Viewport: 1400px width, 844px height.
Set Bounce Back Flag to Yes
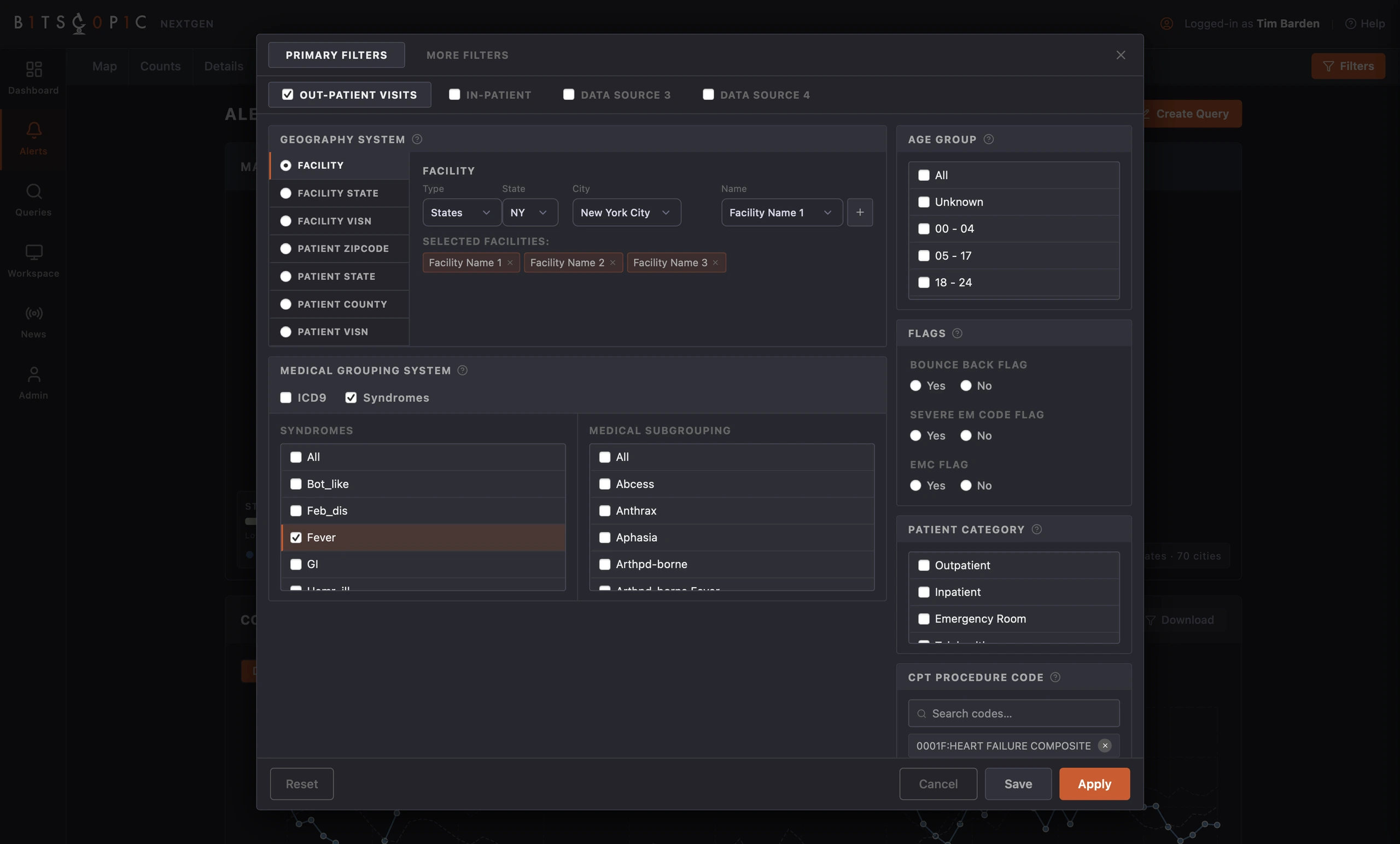click(915, 386)
